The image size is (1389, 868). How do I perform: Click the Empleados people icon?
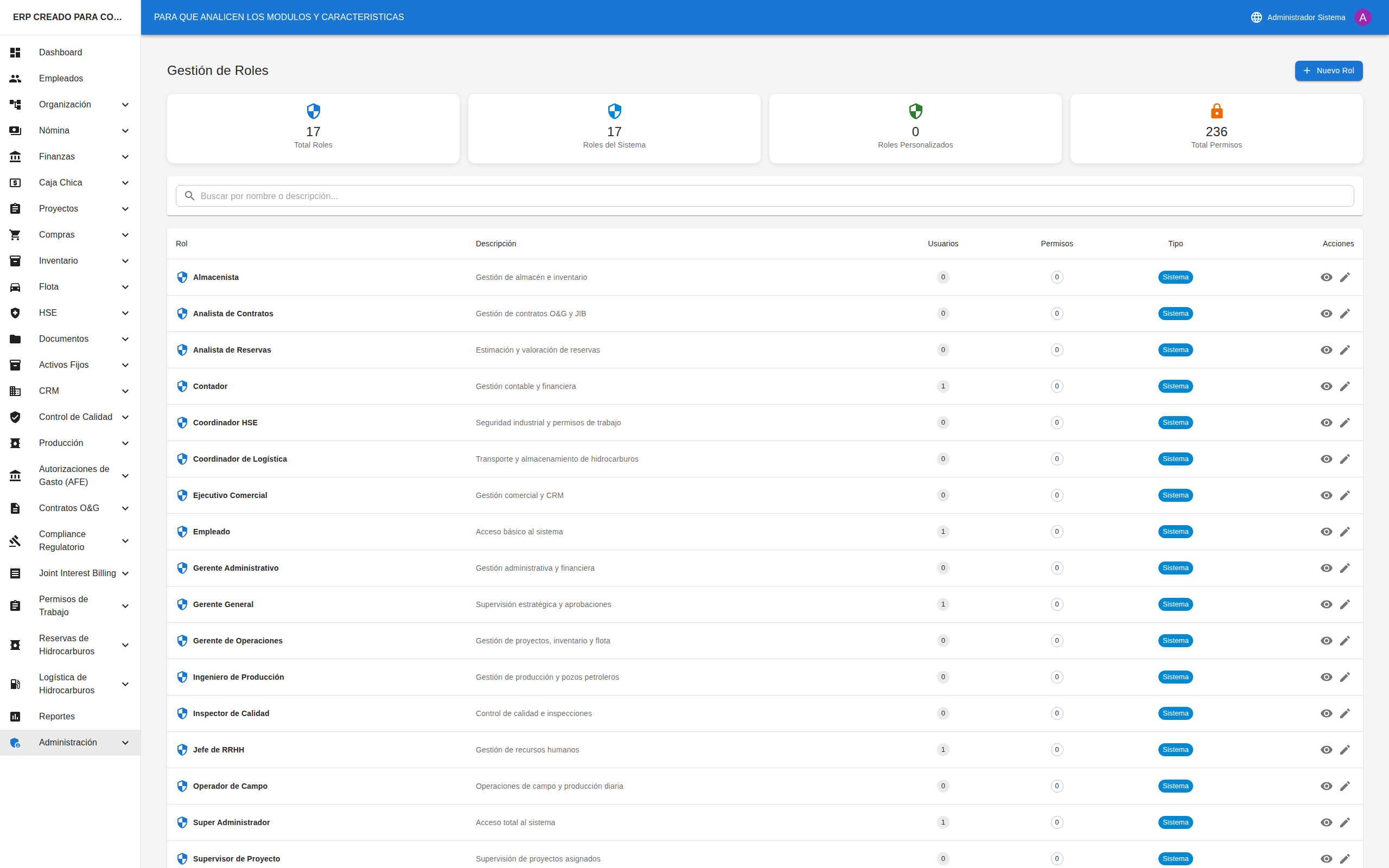pos(16,79)
